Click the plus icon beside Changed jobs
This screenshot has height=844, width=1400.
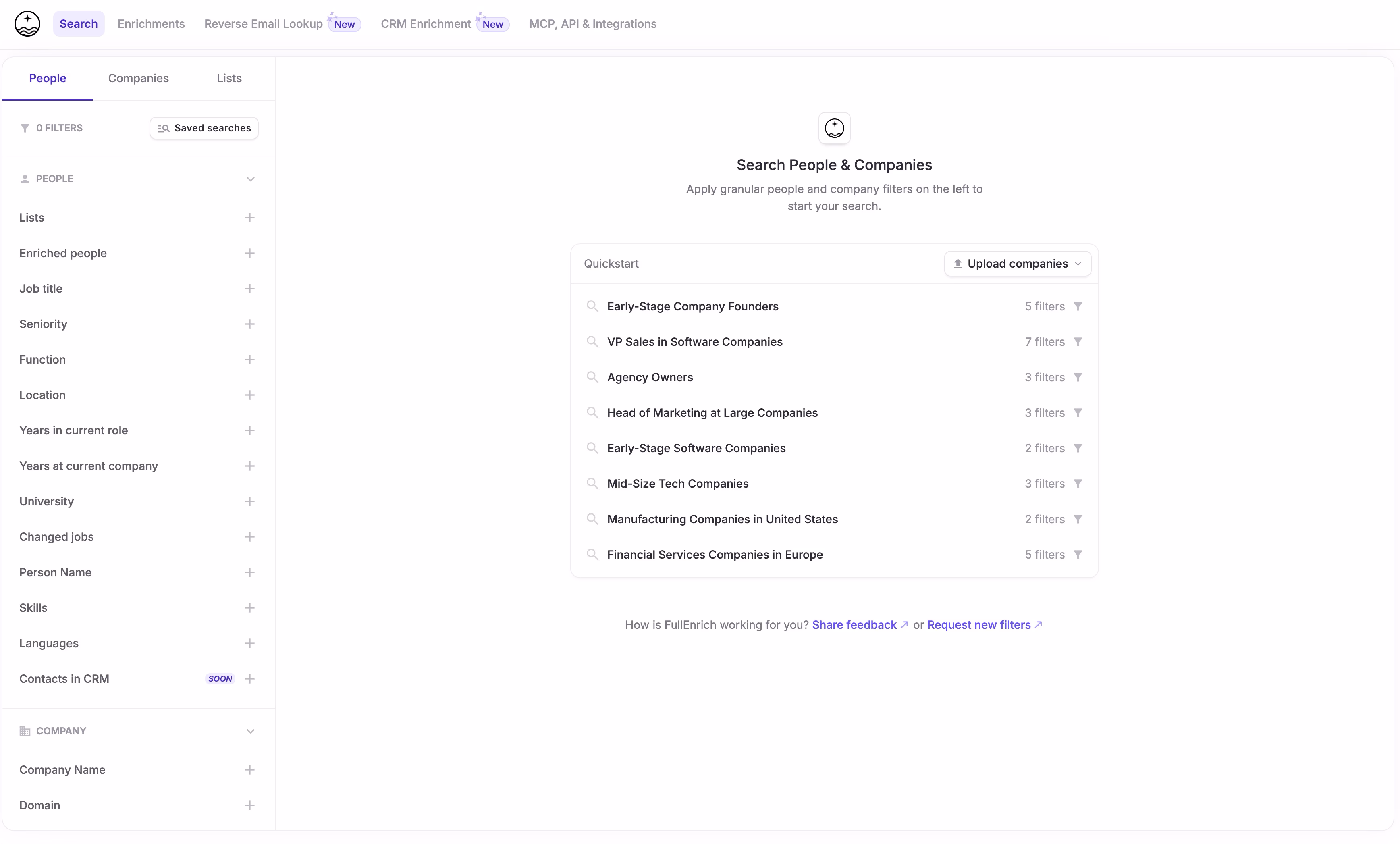tap(249, 537)
